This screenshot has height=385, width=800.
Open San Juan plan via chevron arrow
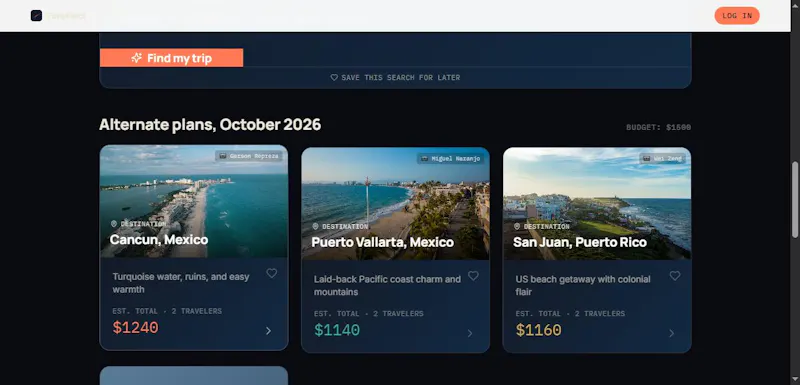pyautogui.click(x=671, y=333)
